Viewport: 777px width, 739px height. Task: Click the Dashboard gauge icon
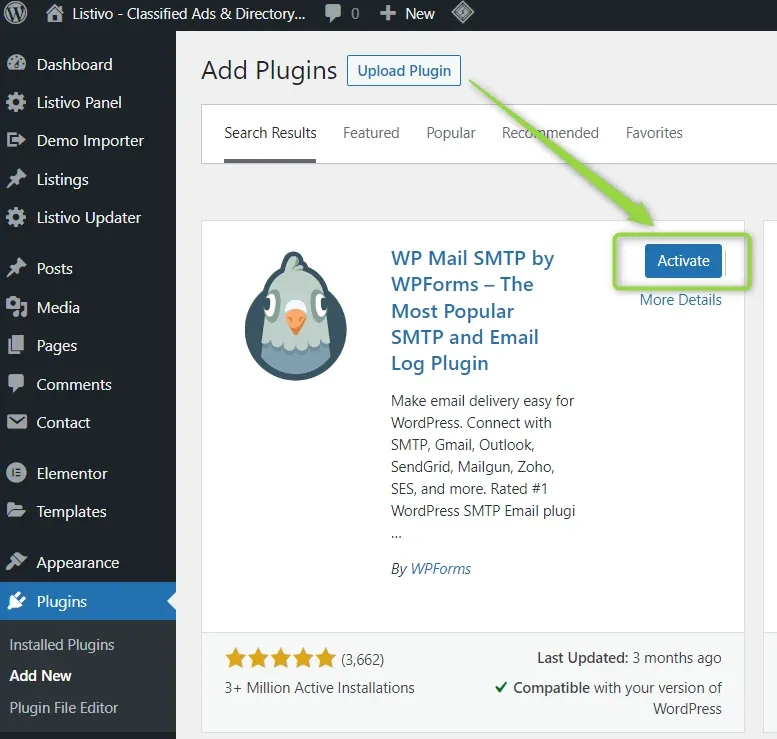[16, 63]
